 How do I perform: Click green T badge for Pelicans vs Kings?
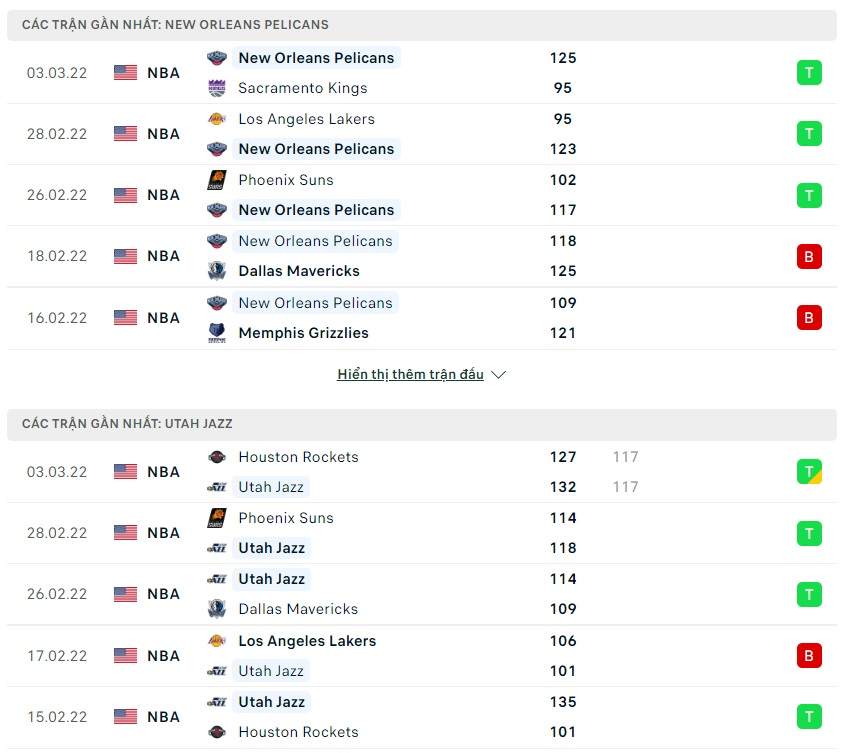click(x=809, y=73)
